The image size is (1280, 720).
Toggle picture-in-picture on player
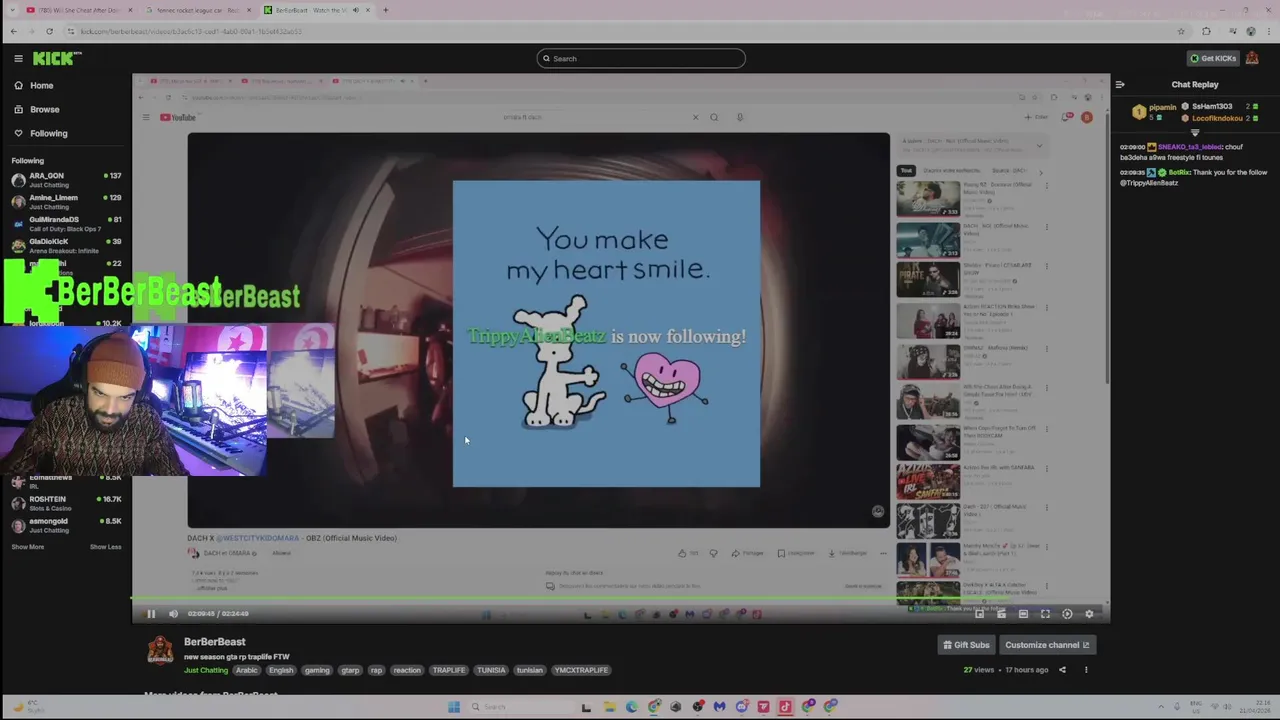pos(979,614)
